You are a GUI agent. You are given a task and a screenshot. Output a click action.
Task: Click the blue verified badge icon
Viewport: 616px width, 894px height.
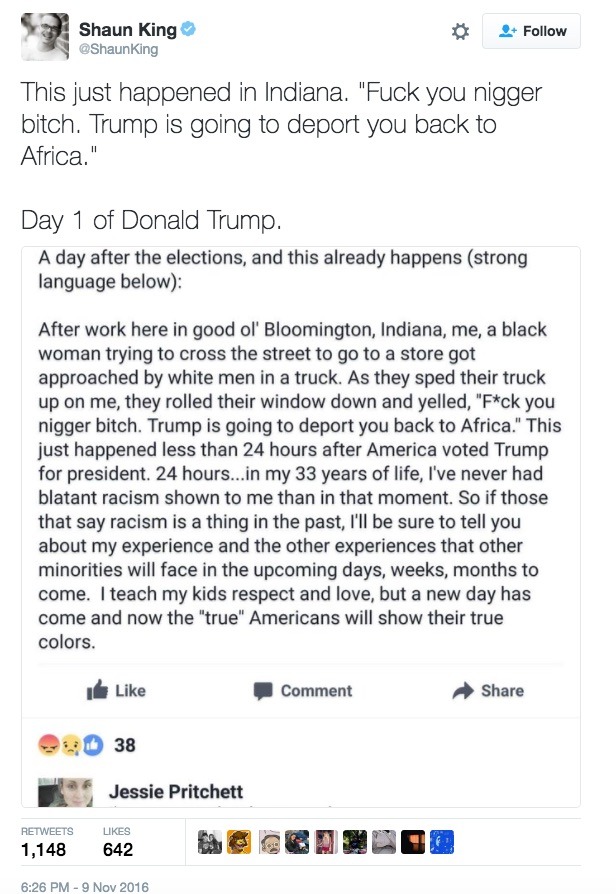click(x=187, y=30)
